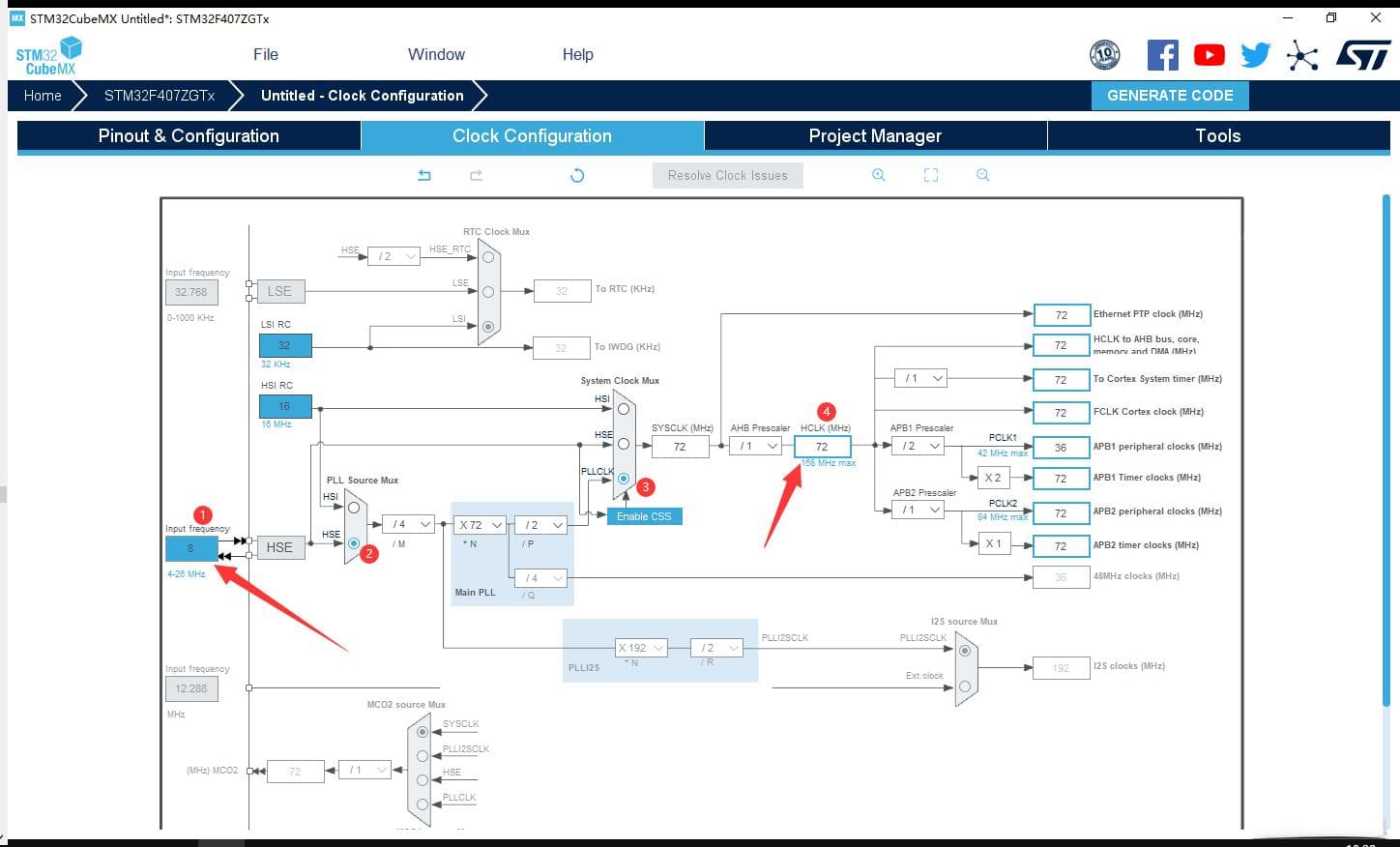
Task: Open the APB2 Prescaler dropdown
Action: (x=918, y=510)
